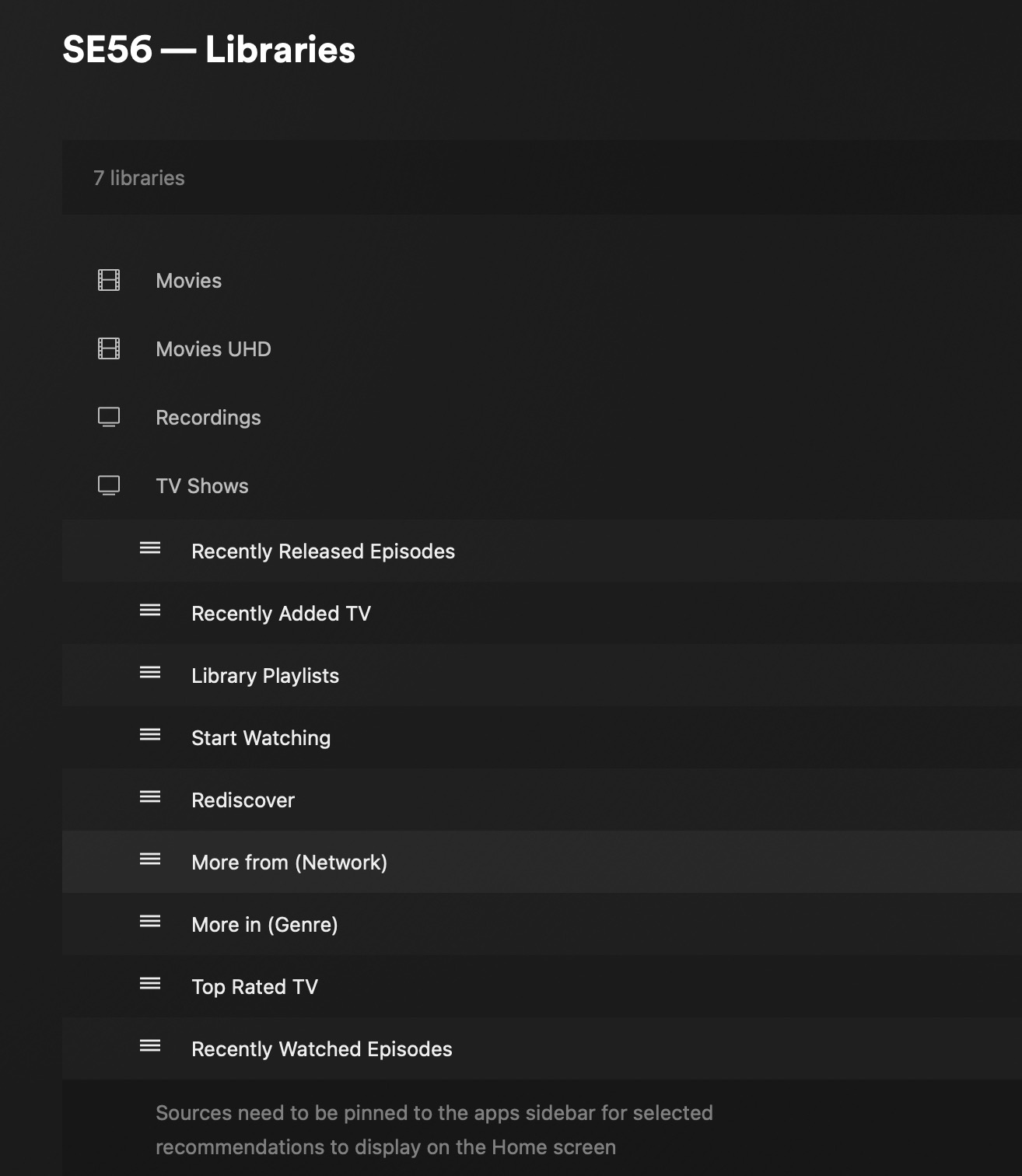The height and width of the screenshot is (1176, 1022).
Task: Click the reorder handle next to Rediscover
Action: pyautogui.click(x=150, y=797)
